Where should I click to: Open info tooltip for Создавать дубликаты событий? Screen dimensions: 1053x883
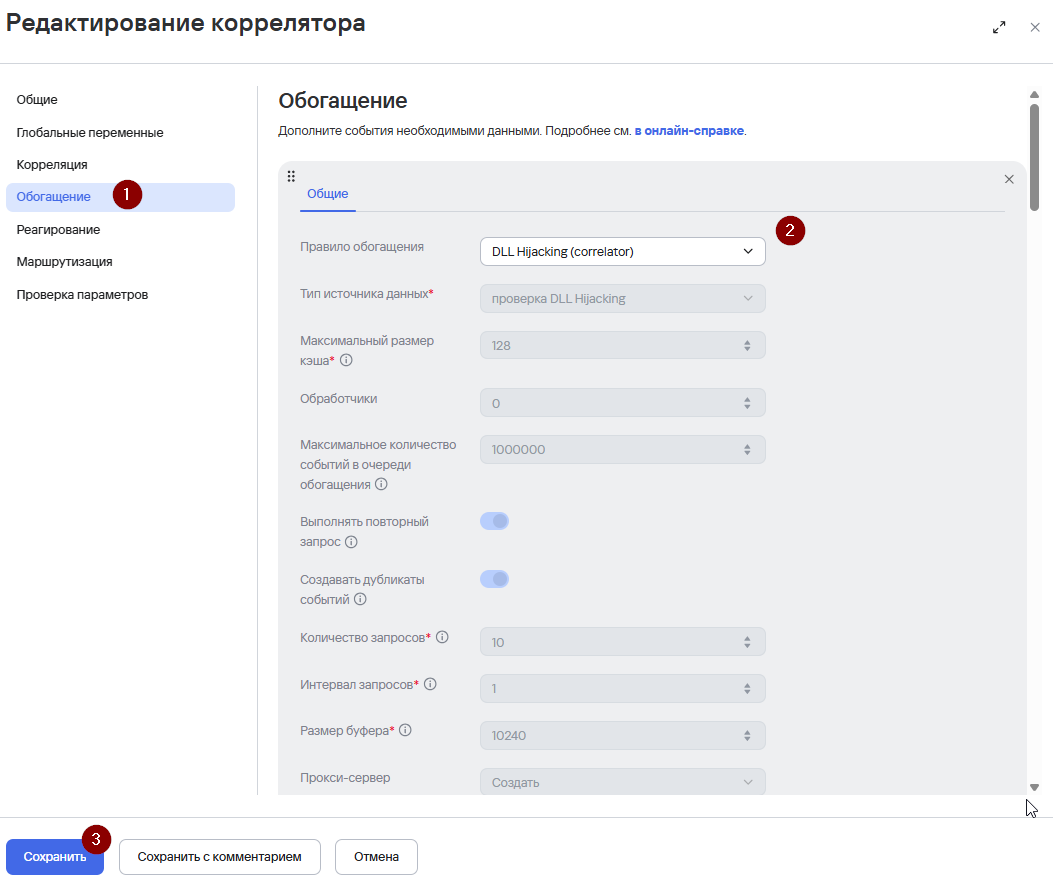(360, 599)
